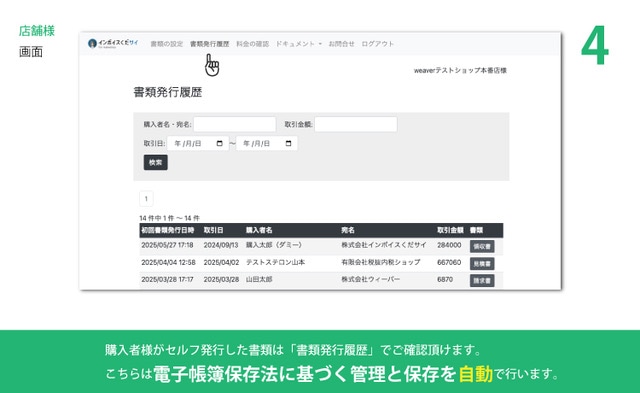Select cell 2024/09/13 transaction date
640x393 pixels.
[x=221, y=245]
